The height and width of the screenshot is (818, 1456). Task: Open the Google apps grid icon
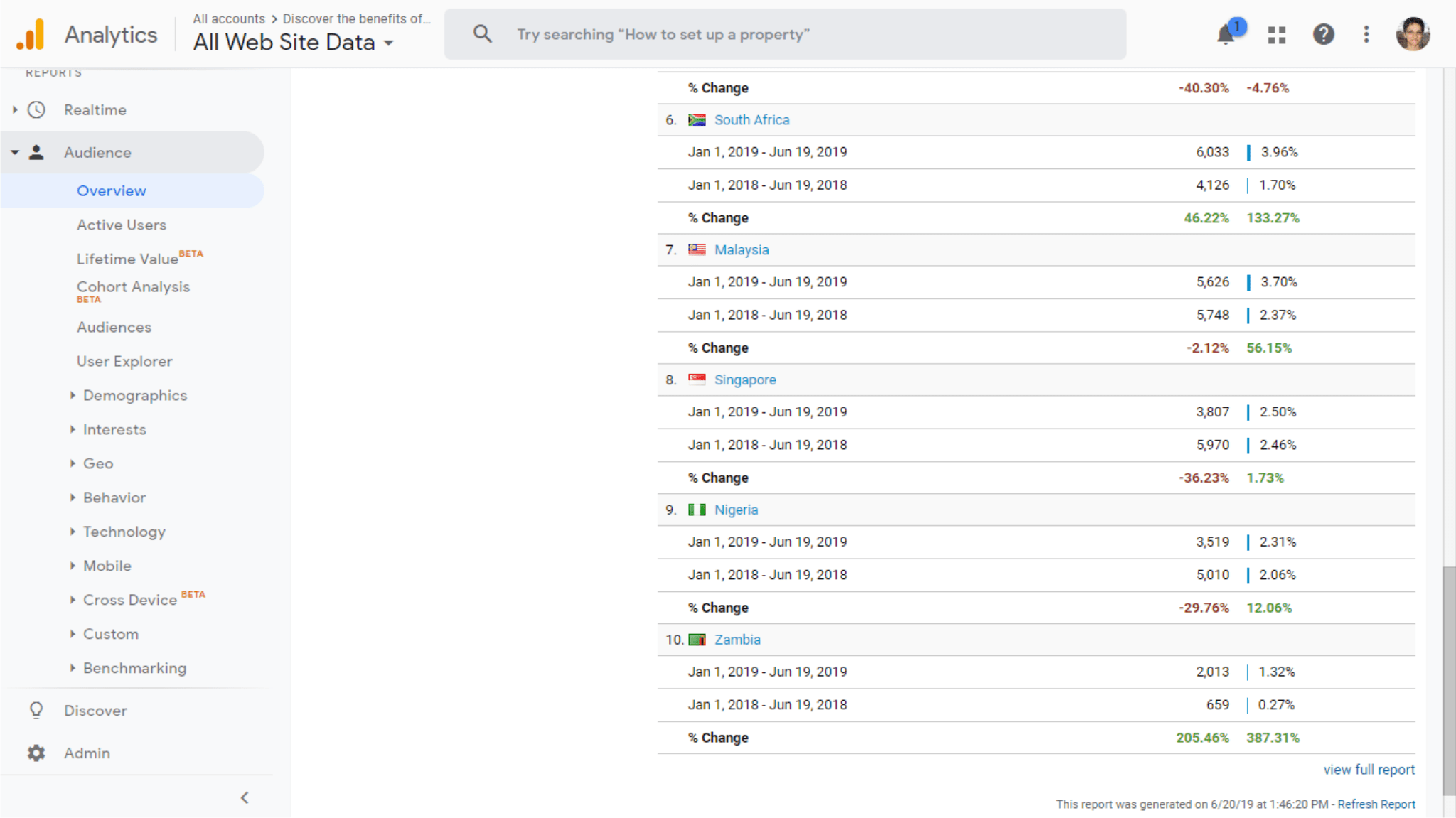pos(1277,35)
